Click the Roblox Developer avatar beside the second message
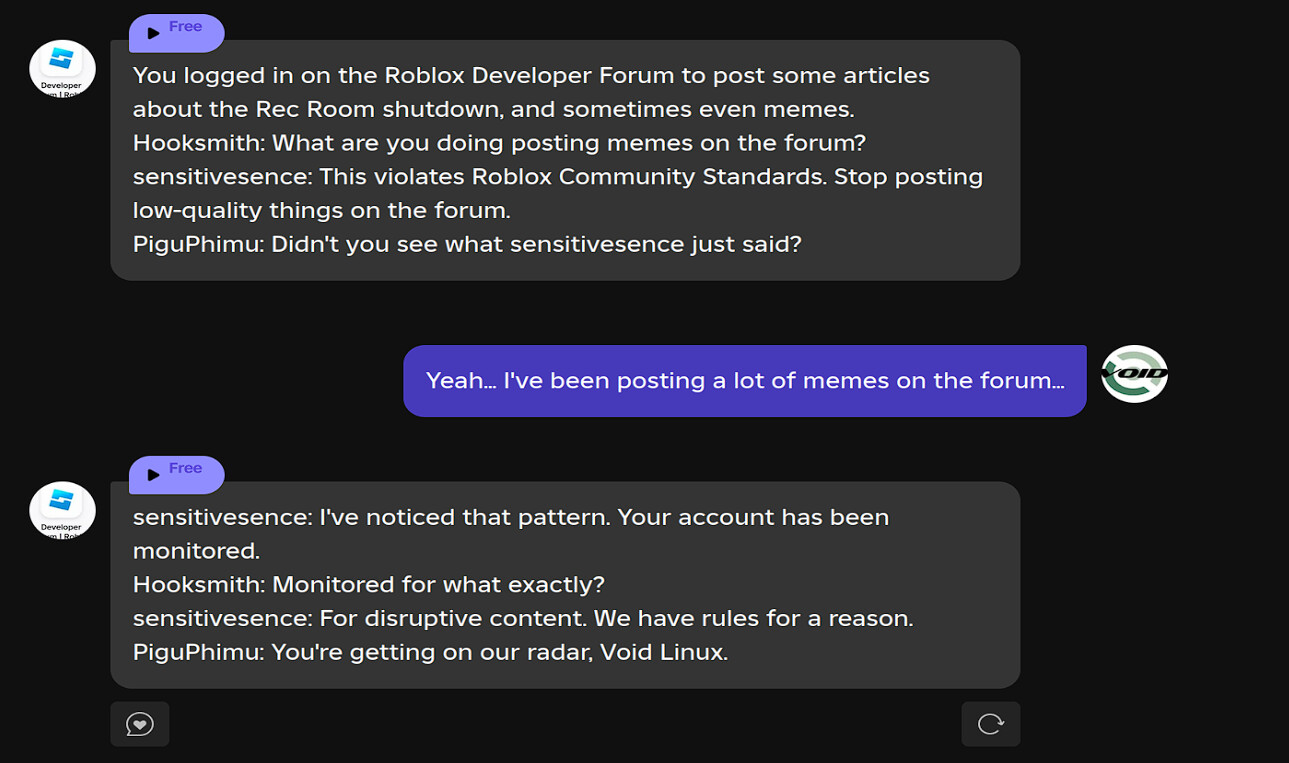 [62, 511]
